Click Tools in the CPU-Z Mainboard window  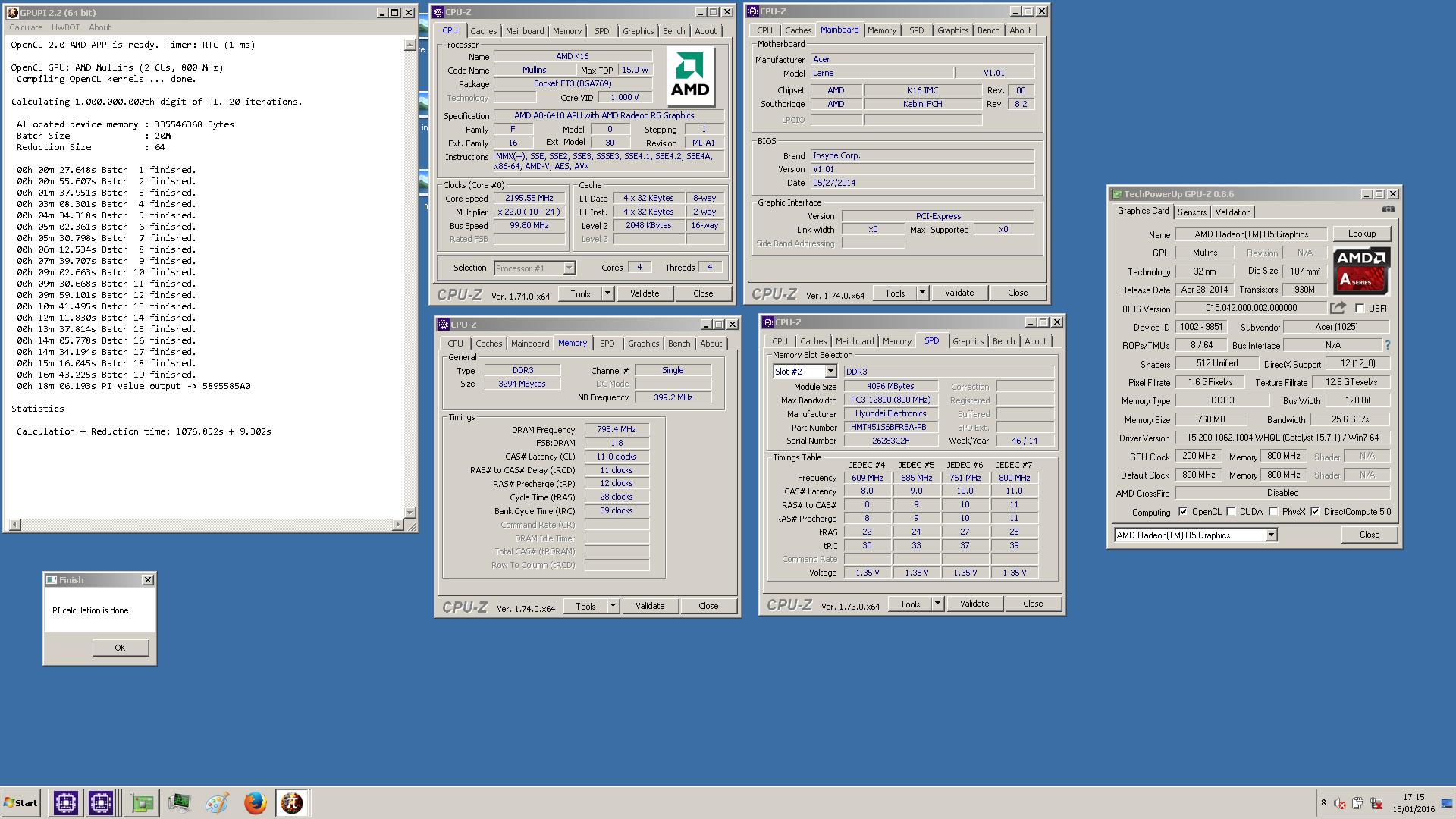pyautogui.click(x=895, y=293)
